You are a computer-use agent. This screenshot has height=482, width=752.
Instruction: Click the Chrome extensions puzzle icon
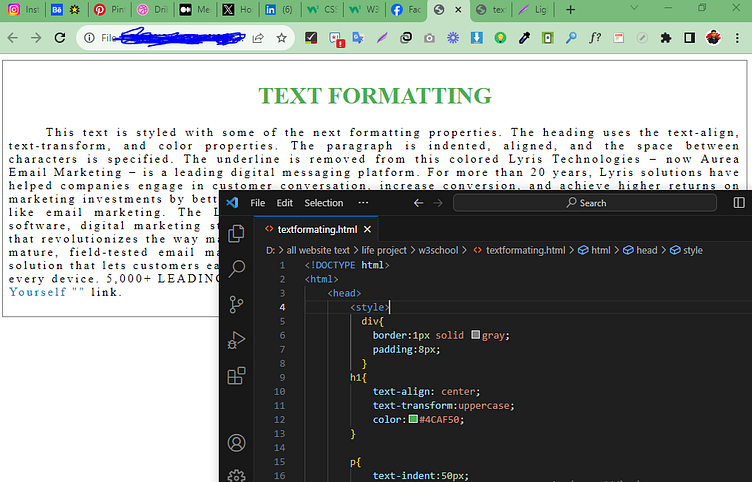pyautogui.click(x=664, y=38)
